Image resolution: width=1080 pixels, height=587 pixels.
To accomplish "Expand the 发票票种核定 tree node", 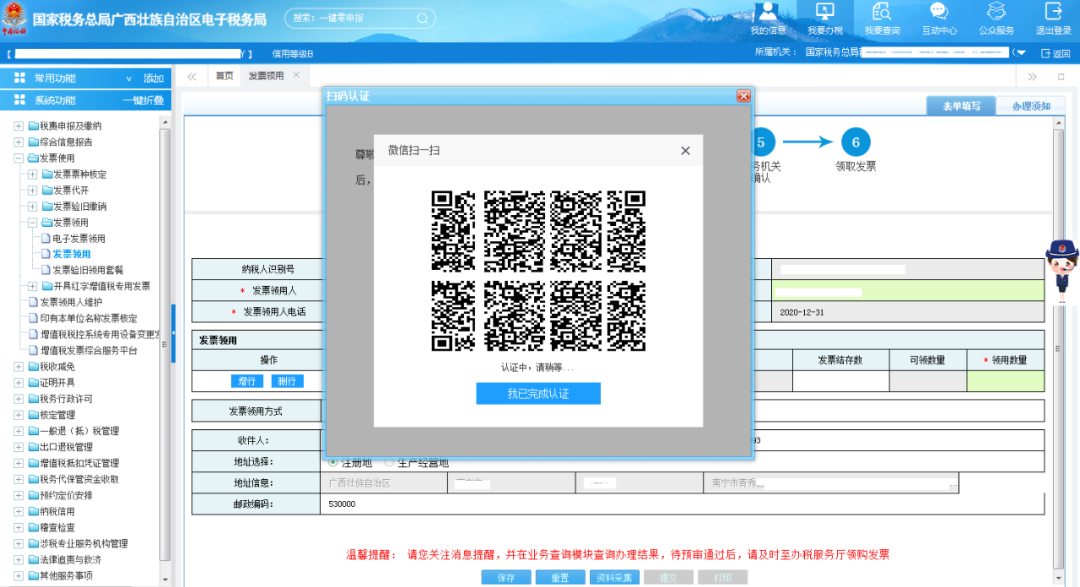I will click(x=32, y=174).
